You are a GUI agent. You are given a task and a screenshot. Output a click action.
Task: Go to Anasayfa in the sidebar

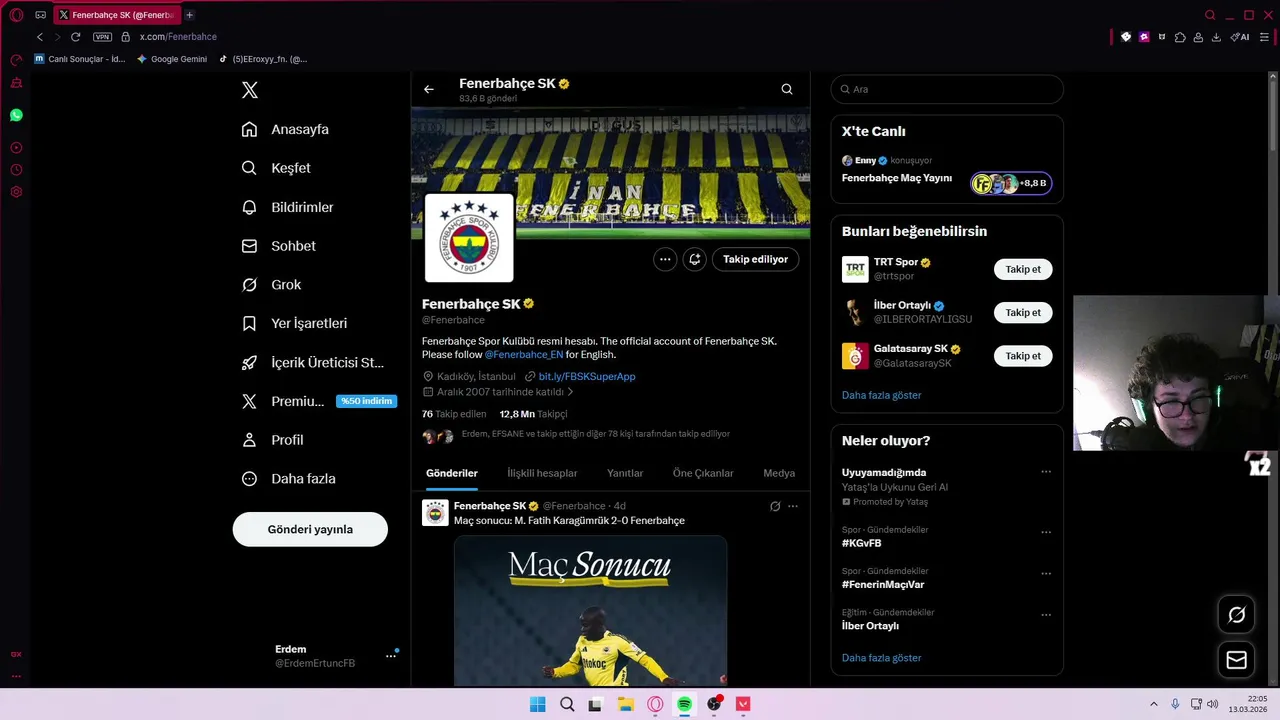285,129
